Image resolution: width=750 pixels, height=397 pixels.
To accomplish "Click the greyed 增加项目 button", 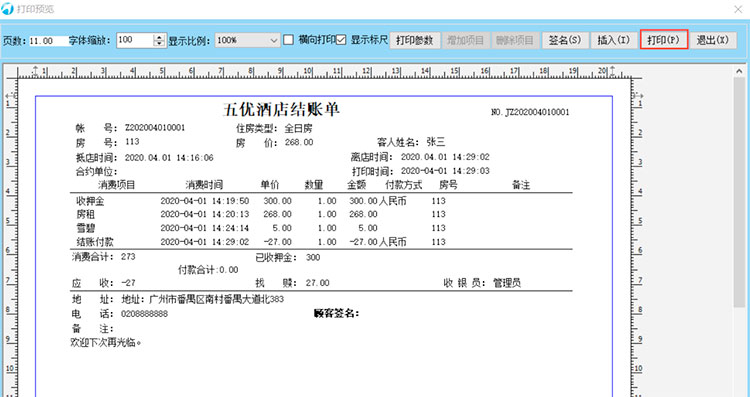I will pos(466,40).
